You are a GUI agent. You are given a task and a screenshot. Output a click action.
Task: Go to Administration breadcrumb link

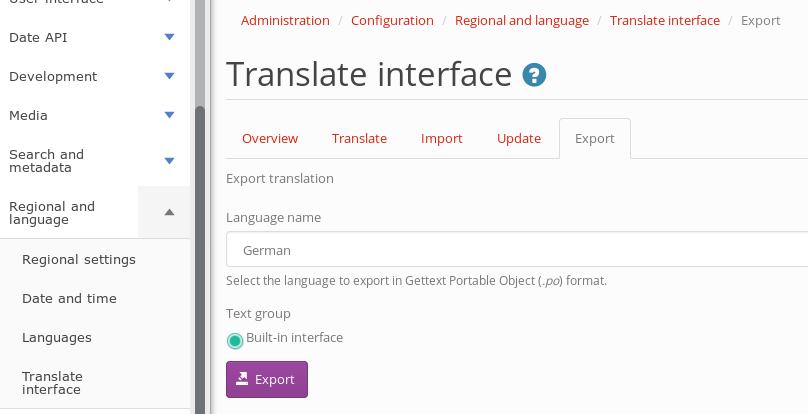tap(285, 20)
